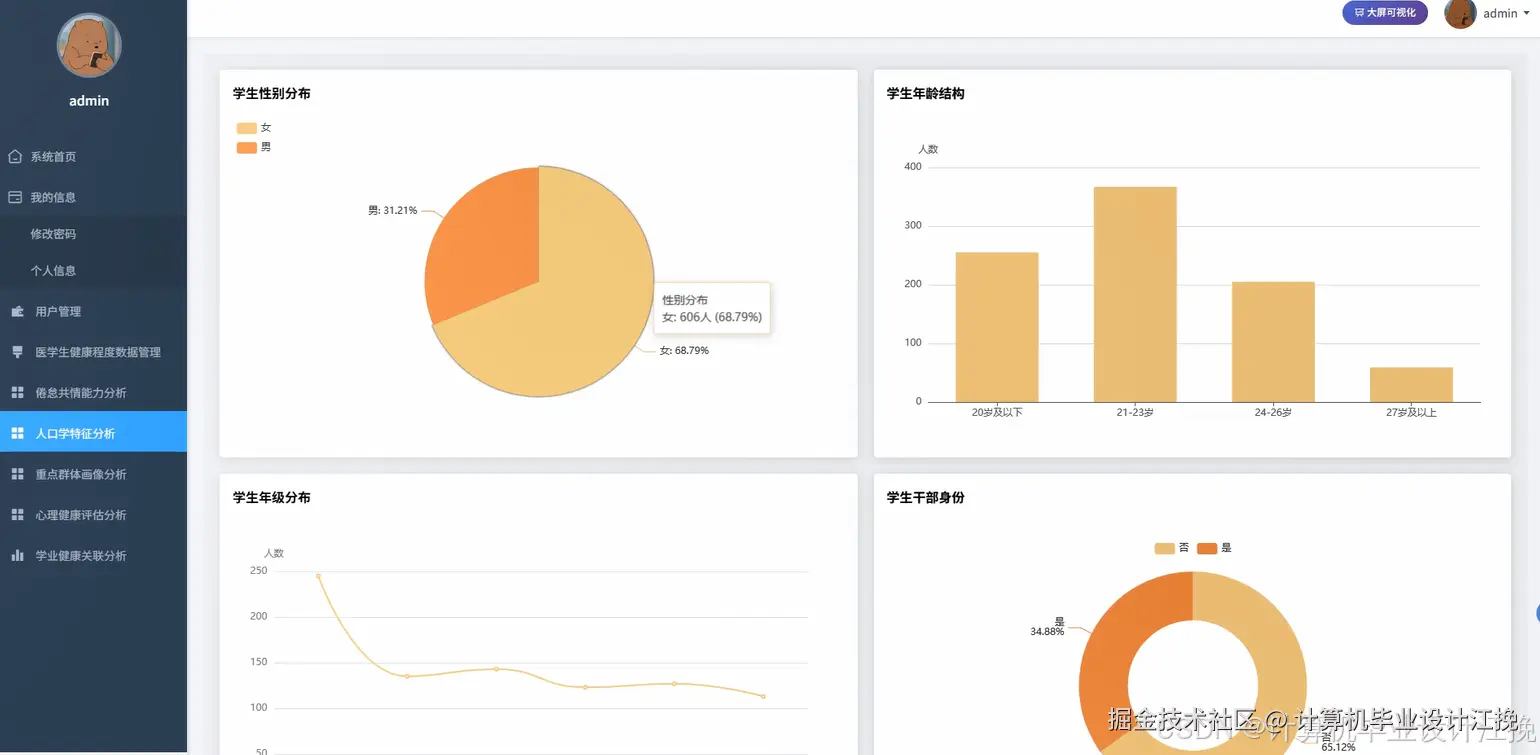Click the 20岁及以下 bar
This screenshot has width=1540, height=755.
[997, 327]
